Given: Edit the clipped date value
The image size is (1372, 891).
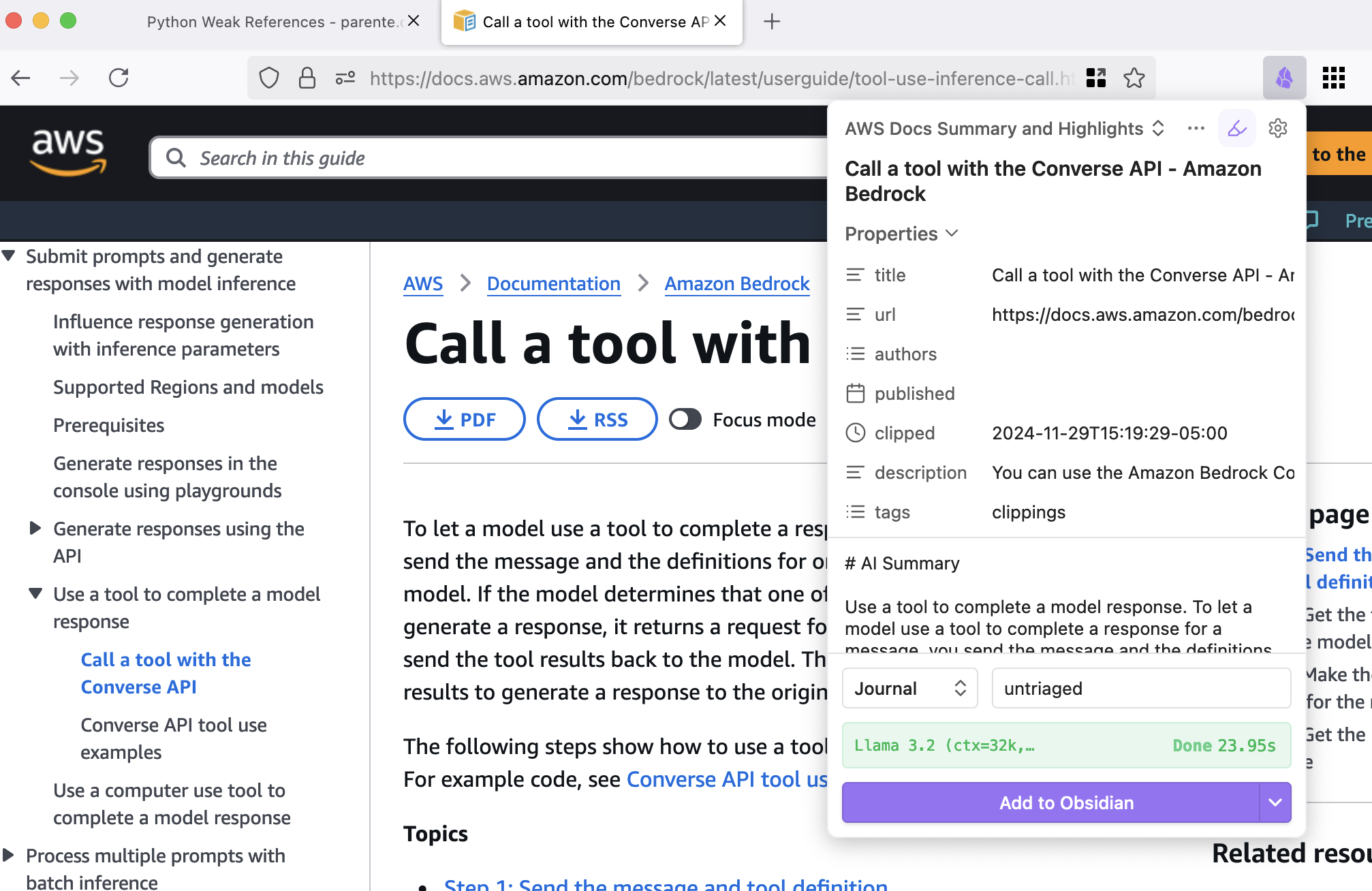Looking at the screenshot, I should tap(1110, 433).
